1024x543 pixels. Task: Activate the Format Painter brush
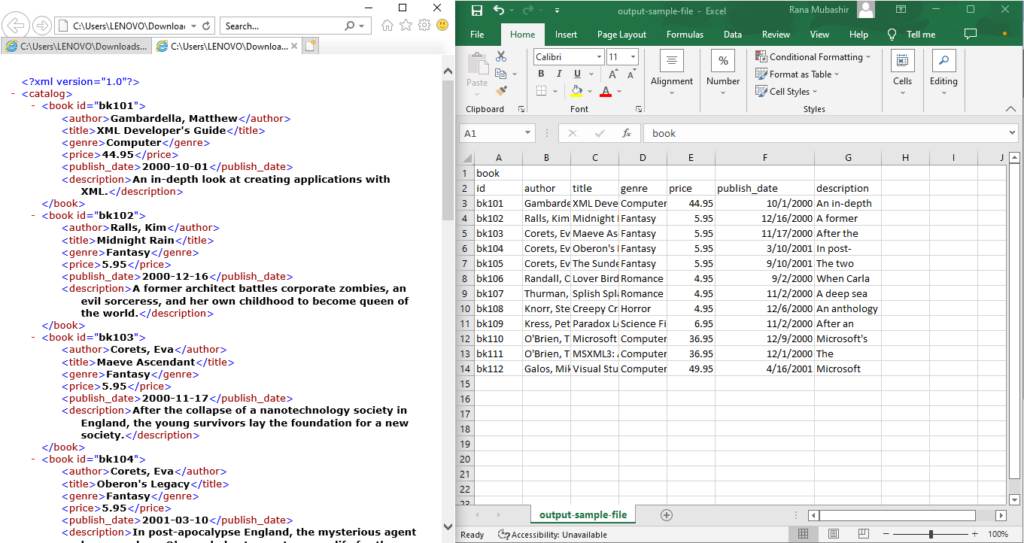pyautogui.click(x=502, y=91)
